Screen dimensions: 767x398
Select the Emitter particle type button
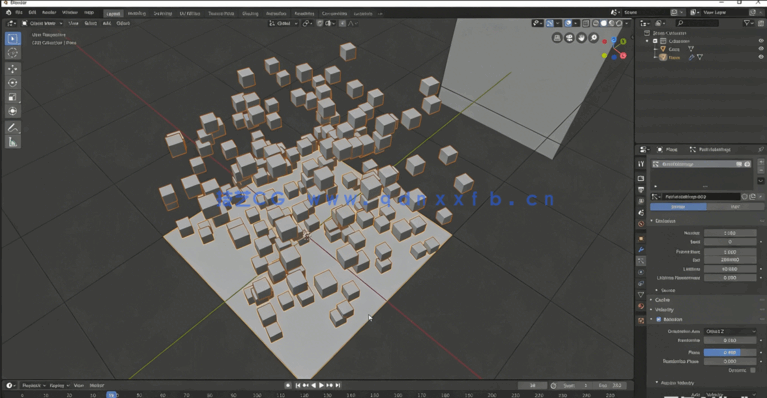coord(678,207)
